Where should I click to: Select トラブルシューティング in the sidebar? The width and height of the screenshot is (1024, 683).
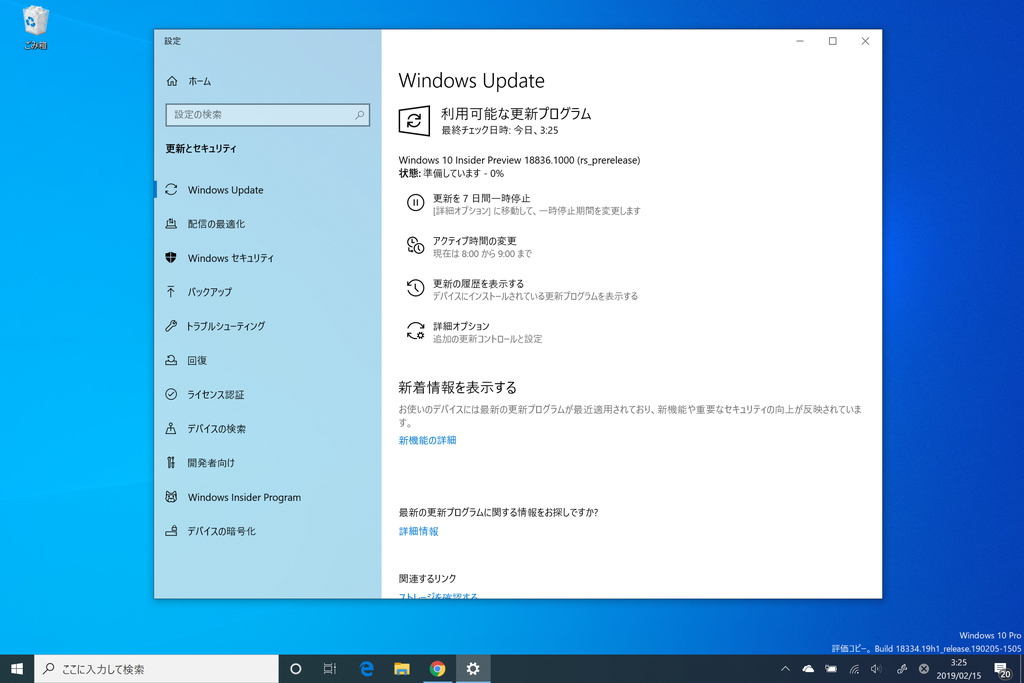pyautogui.click(x=232, y=326)
